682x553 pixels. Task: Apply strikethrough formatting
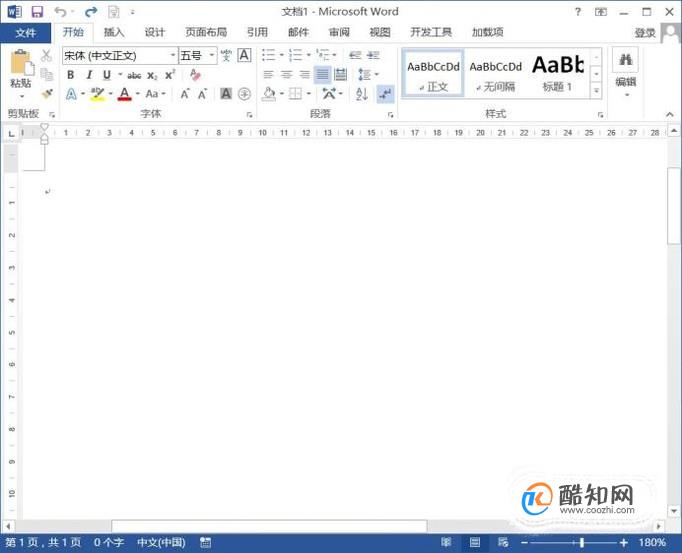point(134,76)
